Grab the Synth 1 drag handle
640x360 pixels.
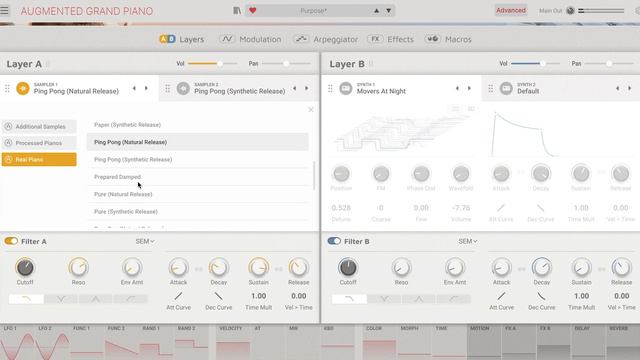click(330, 88)
